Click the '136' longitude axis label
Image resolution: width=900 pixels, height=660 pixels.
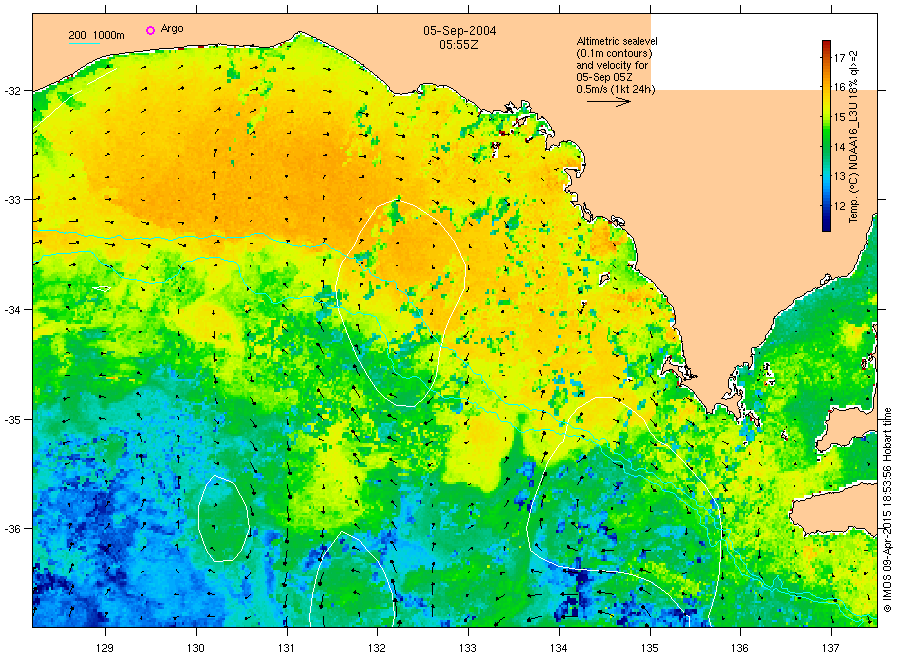[740, 649]
